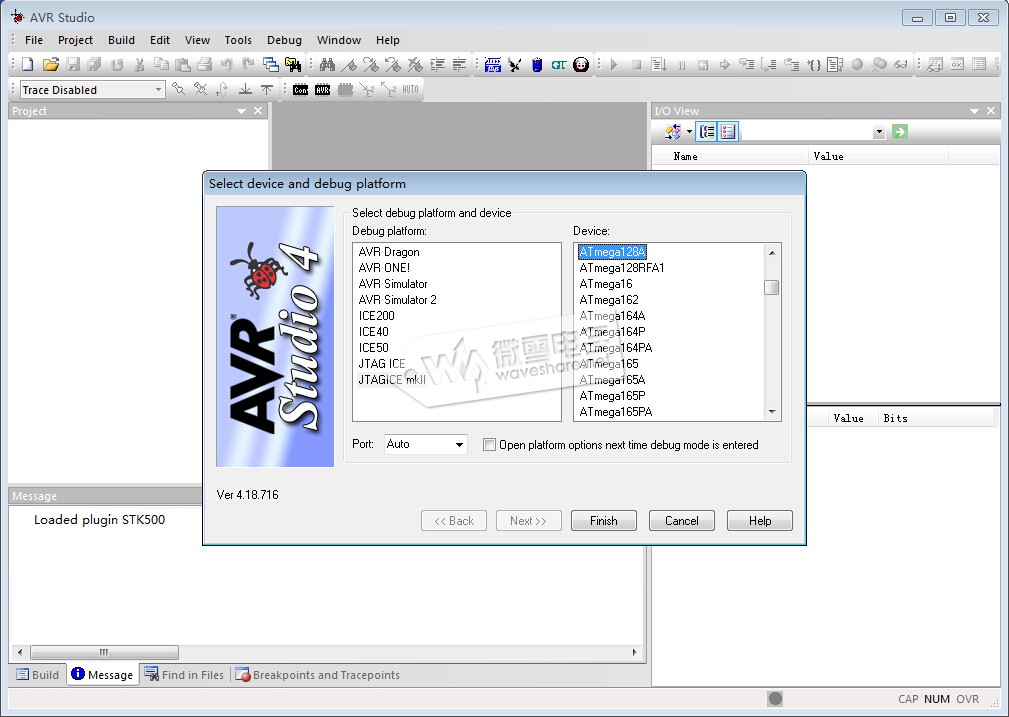Click the green arrow in I/O View
The width and height of the screenshot is (1009, 717).
point(900,132)
